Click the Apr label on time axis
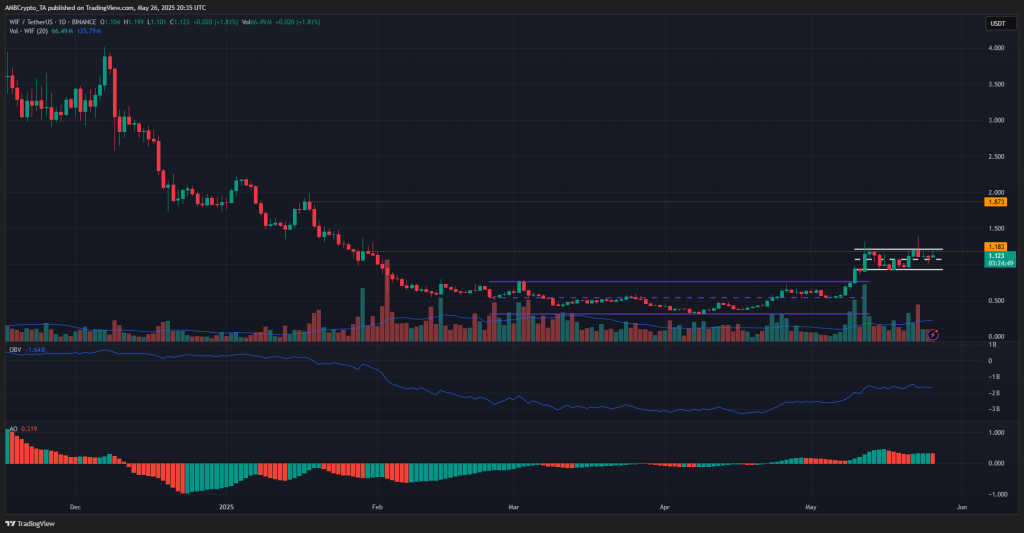The width and height of the screenshot is (1024, 533). point(665,507)
